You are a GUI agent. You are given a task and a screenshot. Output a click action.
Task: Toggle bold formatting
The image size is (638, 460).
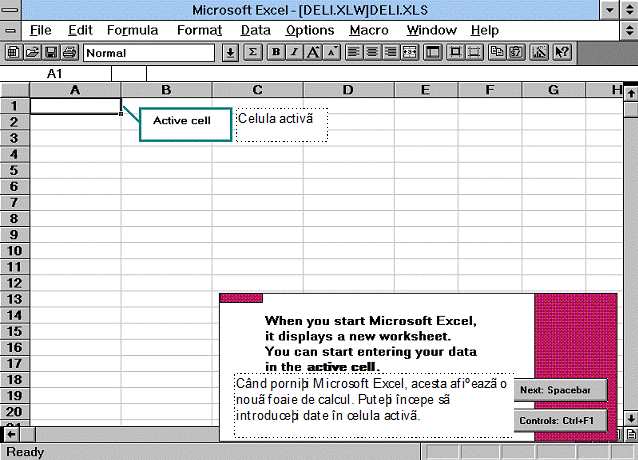pos(276,52)
